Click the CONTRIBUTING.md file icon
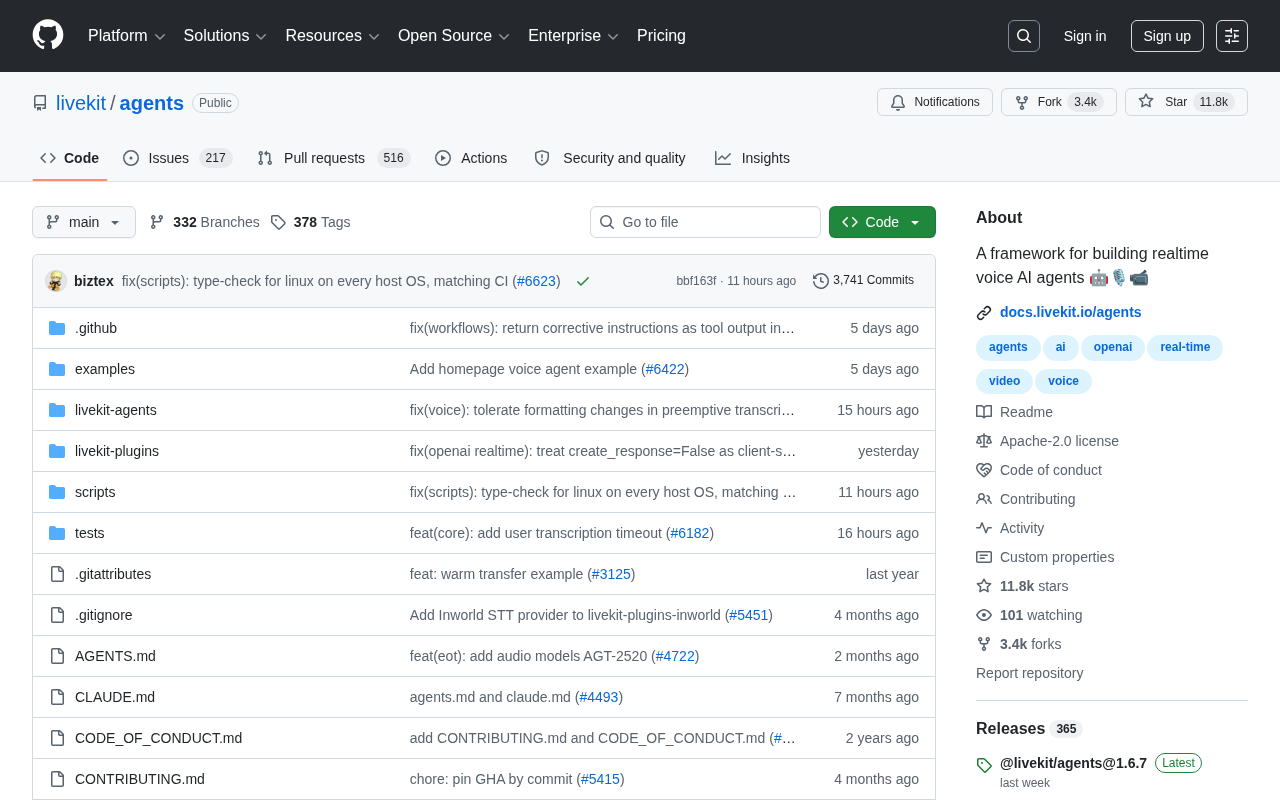The height and width of the screenshot is (800, 1280). 57,779
